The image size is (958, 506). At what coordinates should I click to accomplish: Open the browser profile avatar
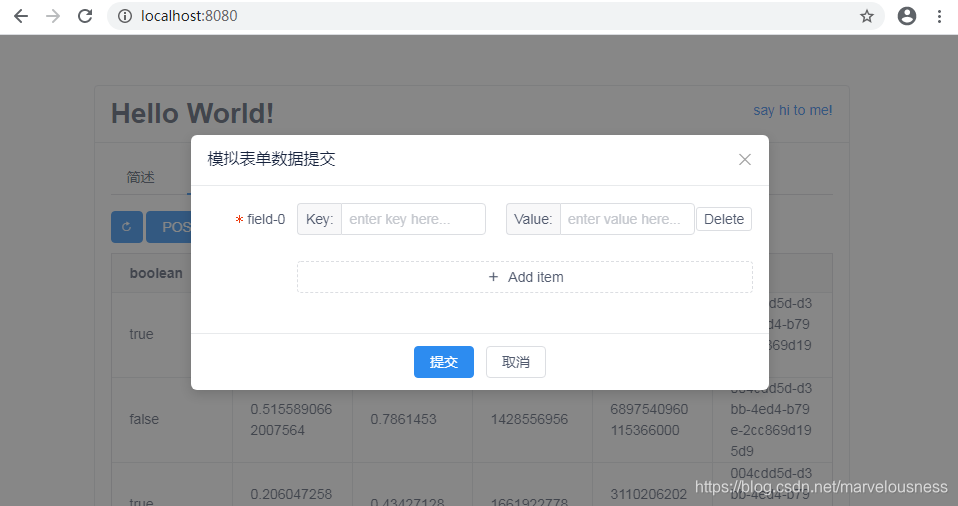click(907, 16)
